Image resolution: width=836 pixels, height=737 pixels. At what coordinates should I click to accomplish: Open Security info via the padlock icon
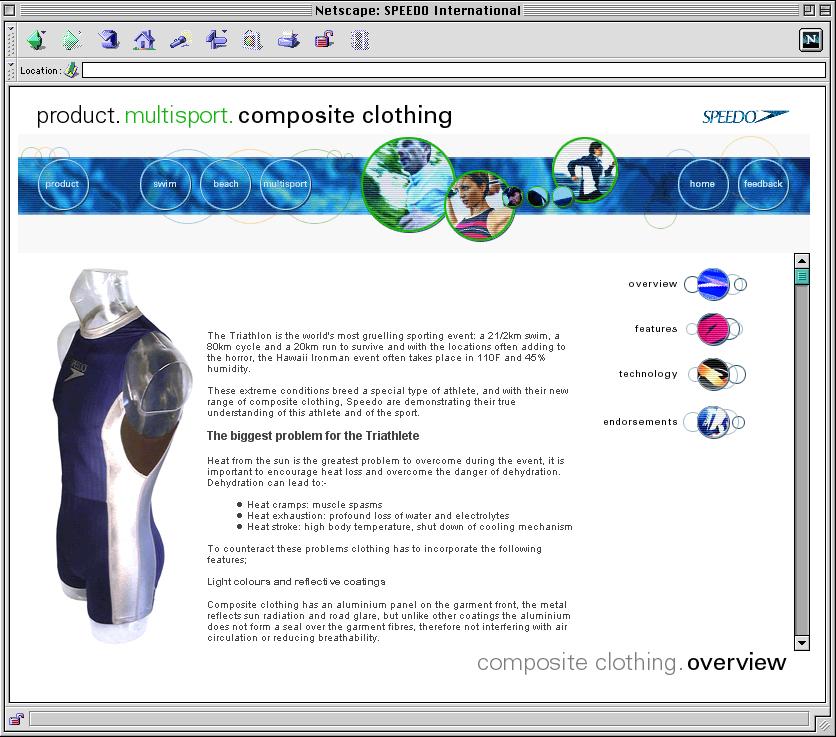pos(324,40)
